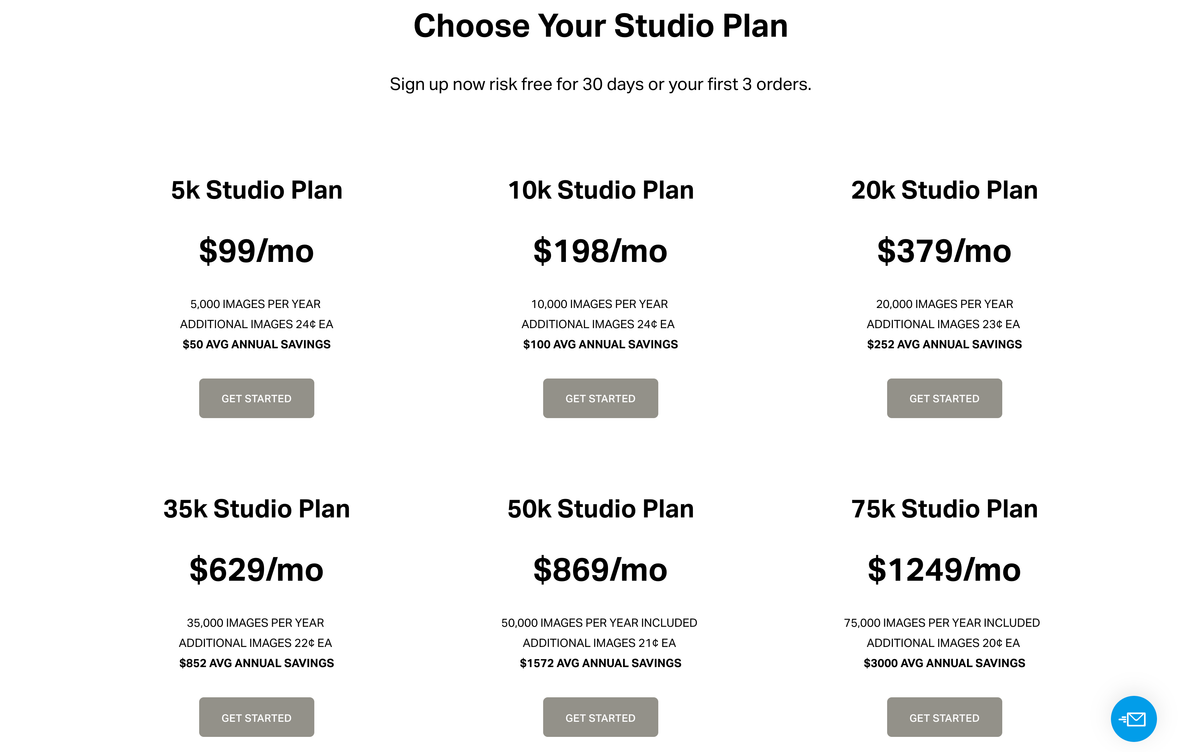Select the 35k Studio Plan heading
Viewport: 1200px width, 752px height.
click(x=257, y=509)
